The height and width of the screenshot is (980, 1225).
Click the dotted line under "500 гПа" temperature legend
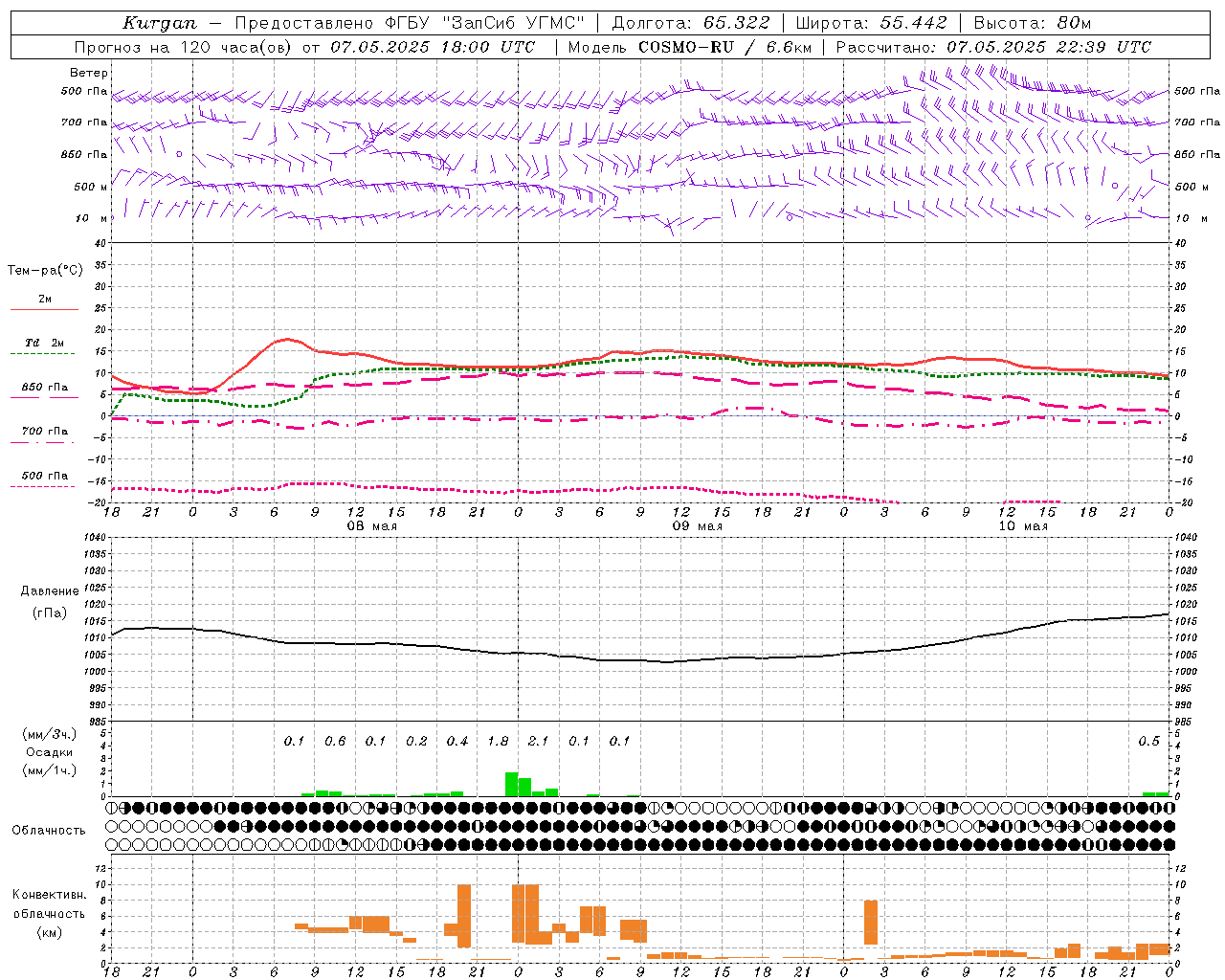pos(43,486)
